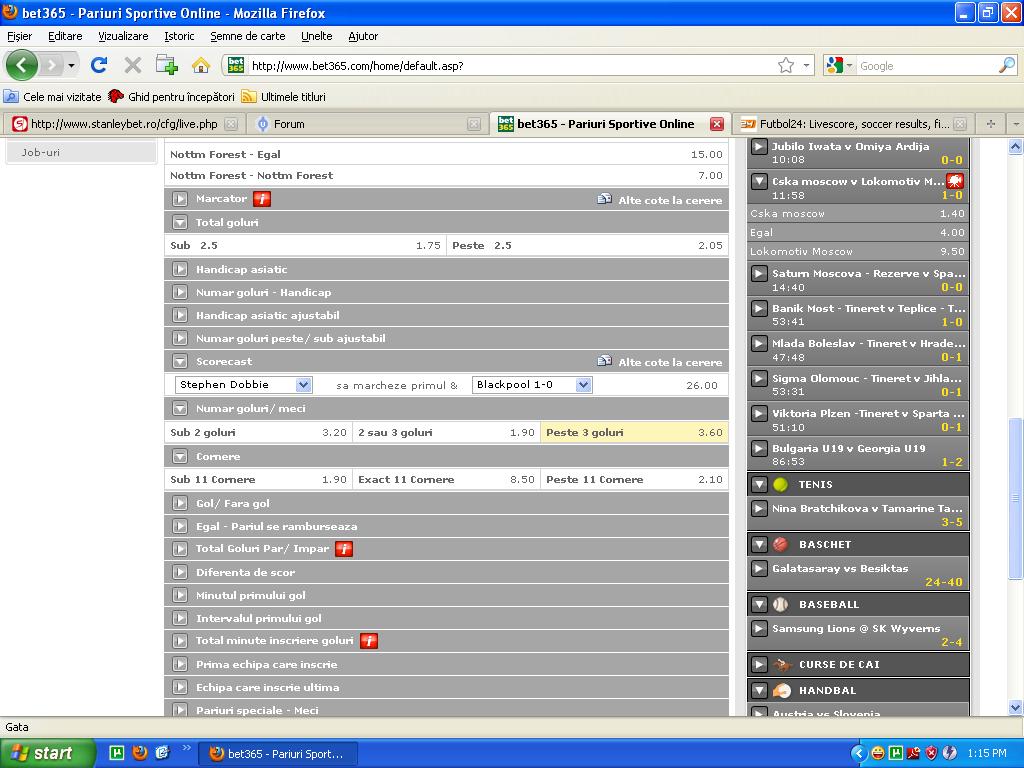Click the Baschet ball icon
Viewport: 1024px width, 768px height.
780,544
